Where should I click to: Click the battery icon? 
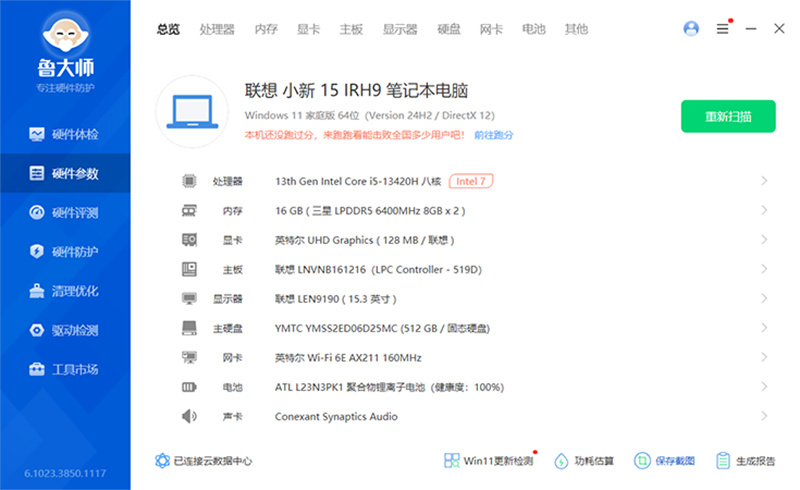click(x=189, y=387)
